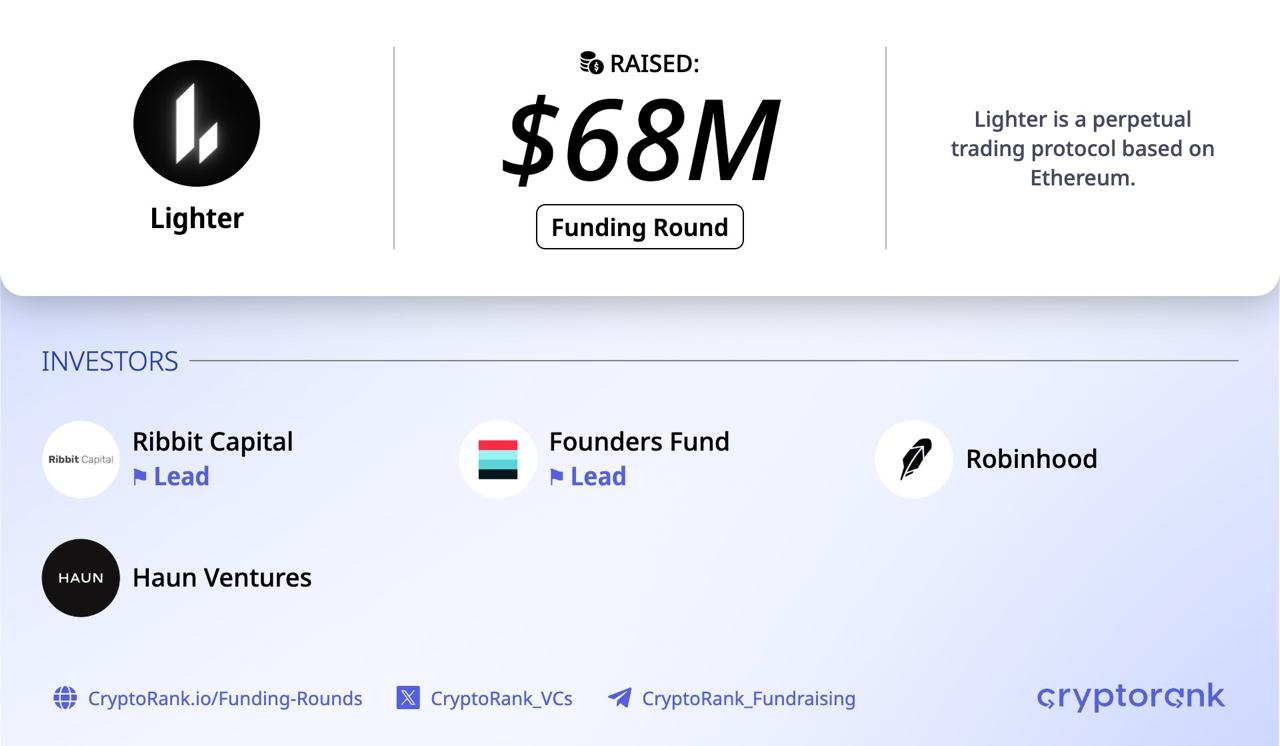The width and height of the screenshot is (1280, 746).
Task: Click the X social icon
Action: [408, 698]
